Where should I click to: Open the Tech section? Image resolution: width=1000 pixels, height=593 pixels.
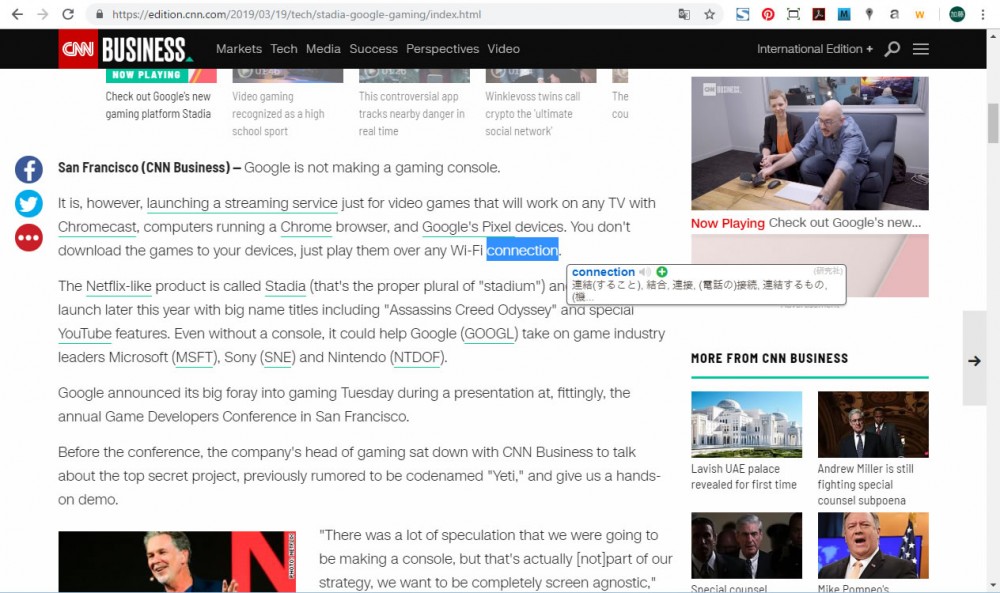click(284, 48)
